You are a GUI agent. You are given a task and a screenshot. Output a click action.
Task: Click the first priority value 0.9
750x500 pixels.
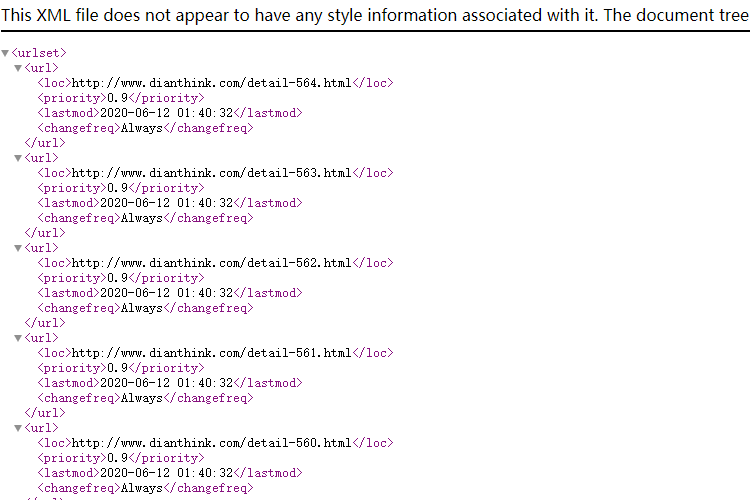pos(118,98)
